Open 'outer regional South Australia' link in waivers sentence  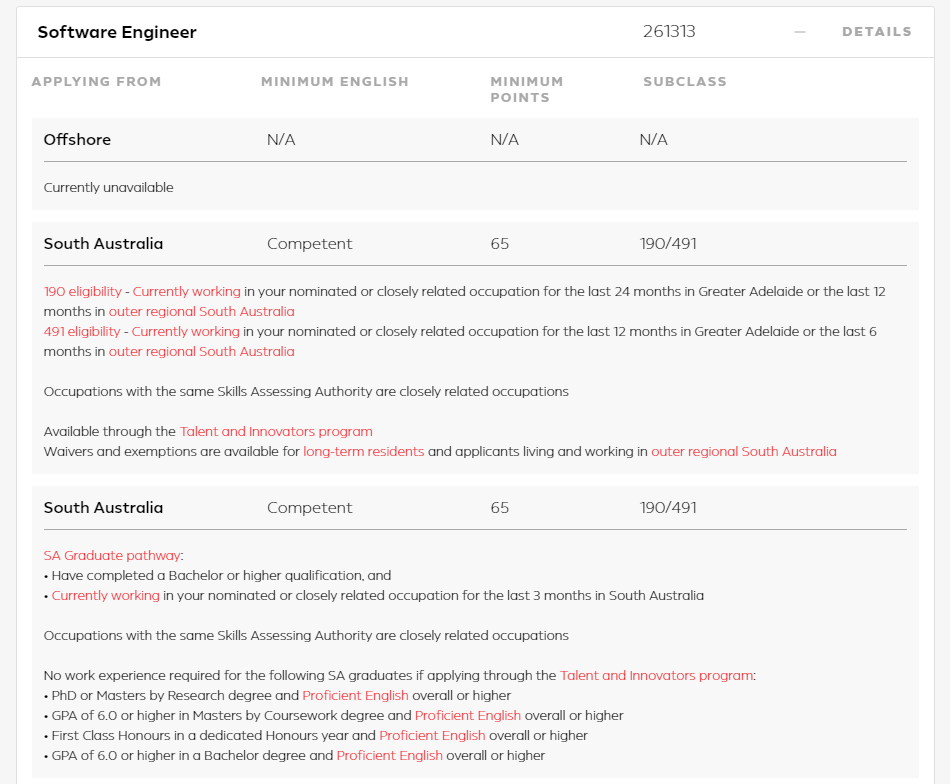click(x=743, y=451)
